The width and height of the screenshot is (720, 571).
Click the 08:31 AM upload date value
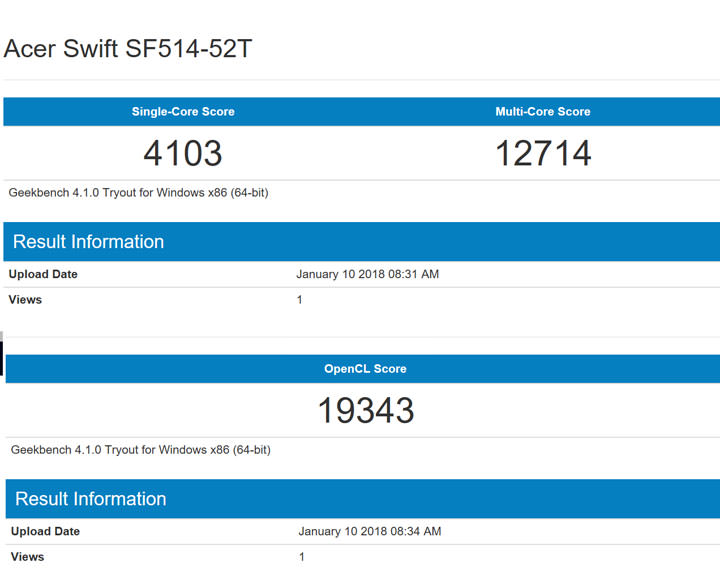(367, 274)
